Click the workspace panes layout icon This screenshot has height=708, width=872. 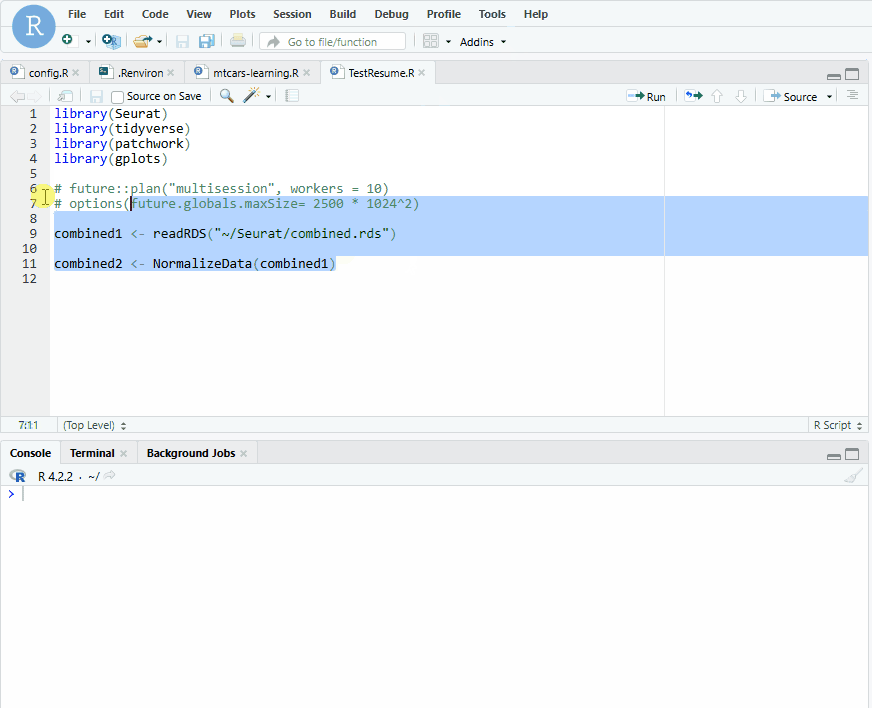click(430, 41)
